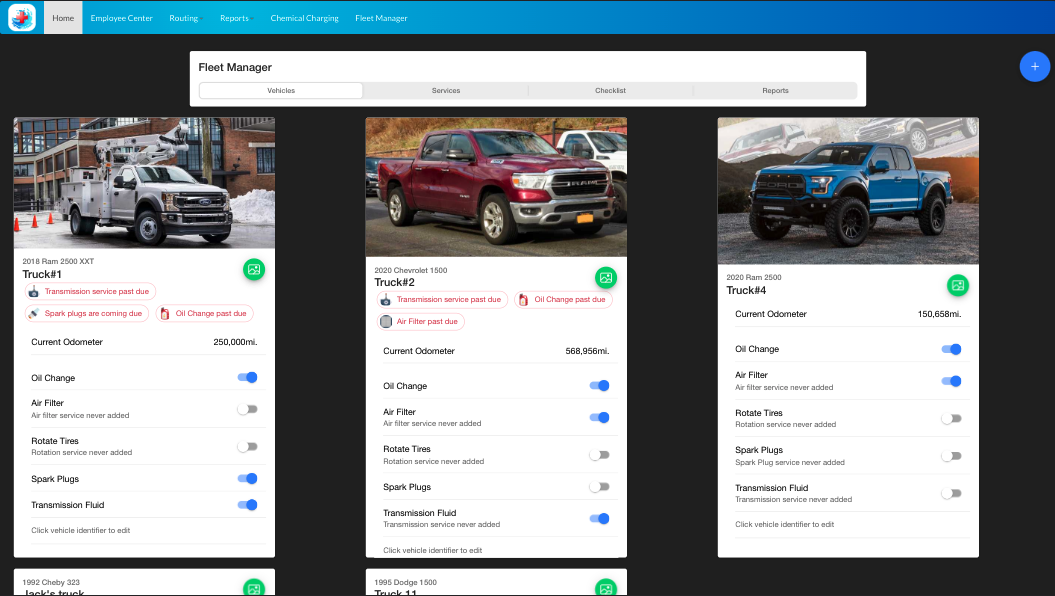Click Truck 11 vehicle identifier
1055x596 pixels.
395,593
